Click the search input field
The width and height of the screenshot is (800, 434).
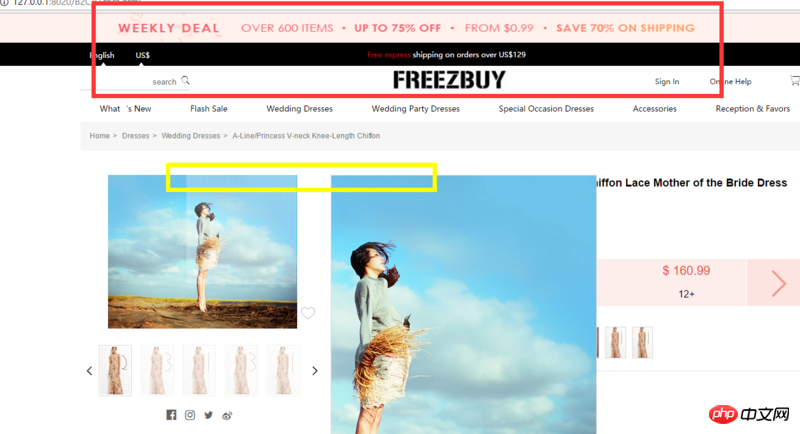tap(135, 81)
